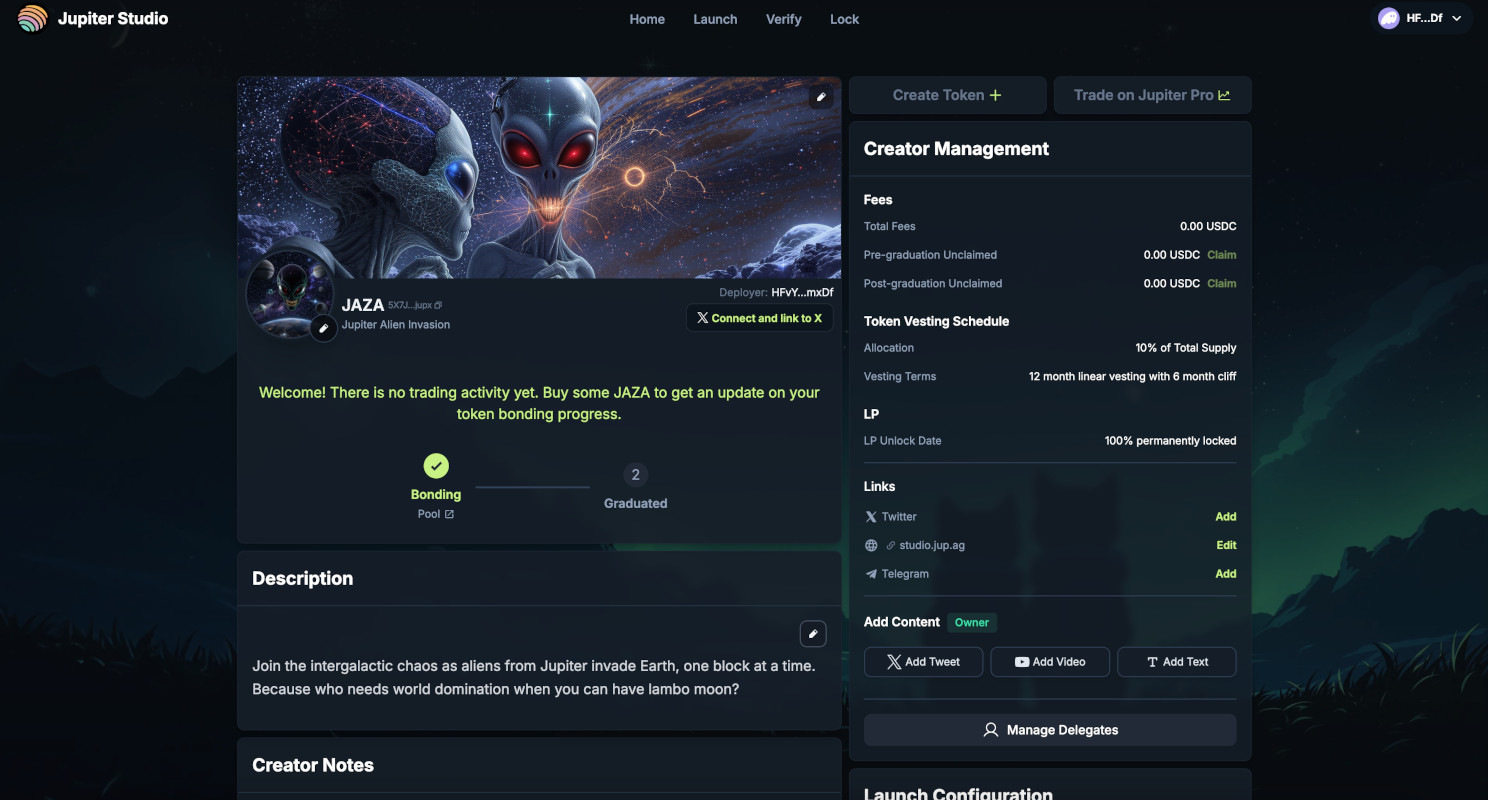
Task: Click the person icon on Manage Delegates
Action: click(991, 730)
